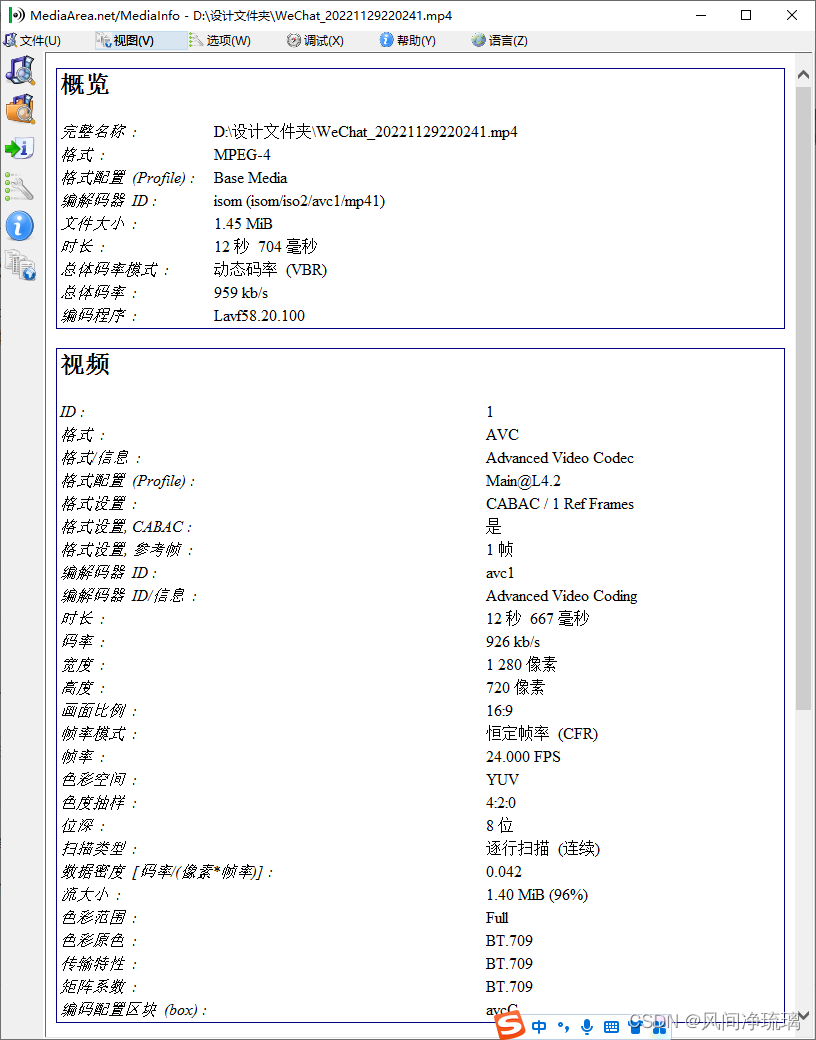Screen dimensions: 816x1040
Task: Open the 文件(U) menu
Action: [33, 40]
